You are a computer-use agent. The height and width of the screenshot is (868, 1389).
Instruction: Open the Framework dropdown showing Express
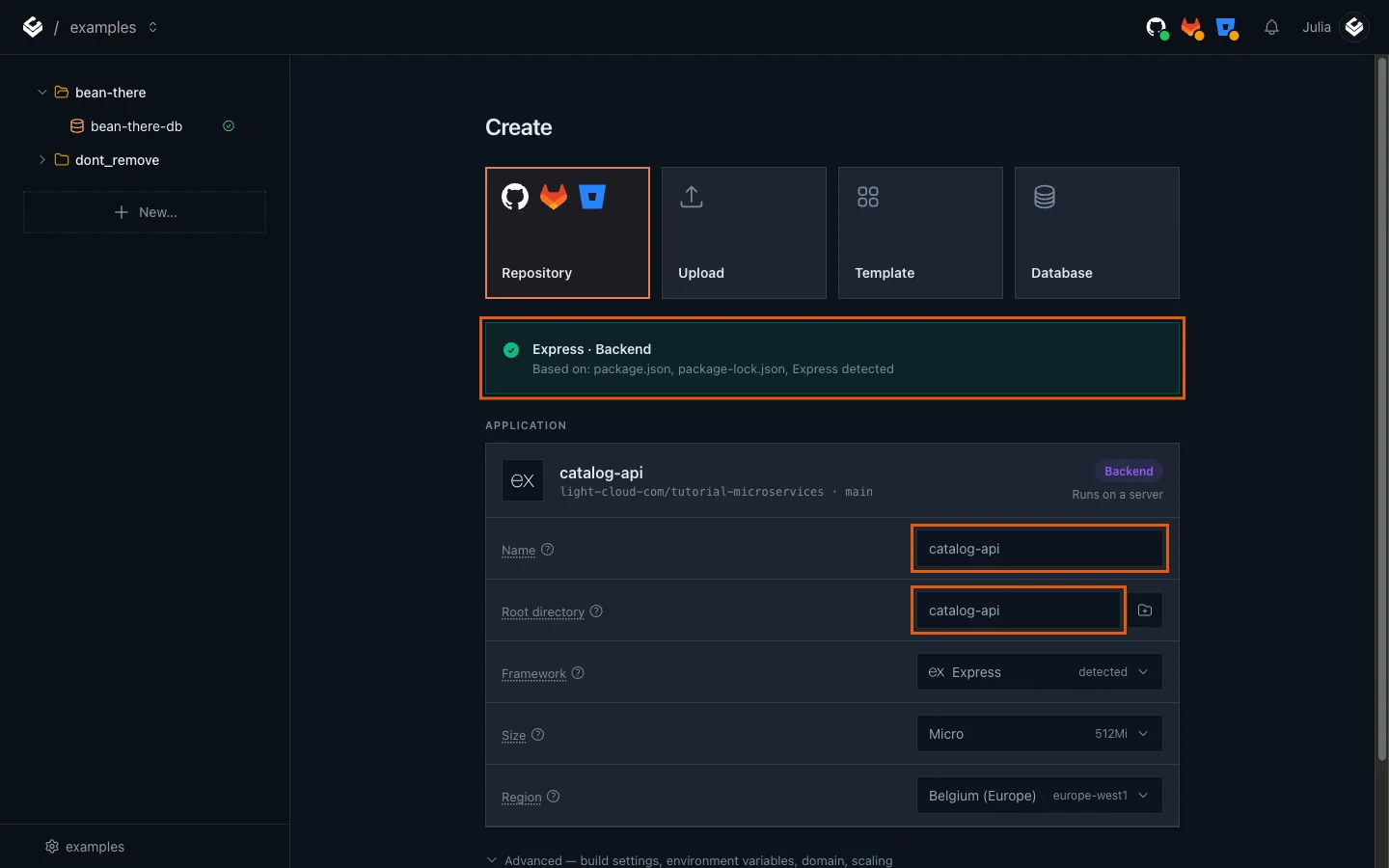tap(1040, 672)
